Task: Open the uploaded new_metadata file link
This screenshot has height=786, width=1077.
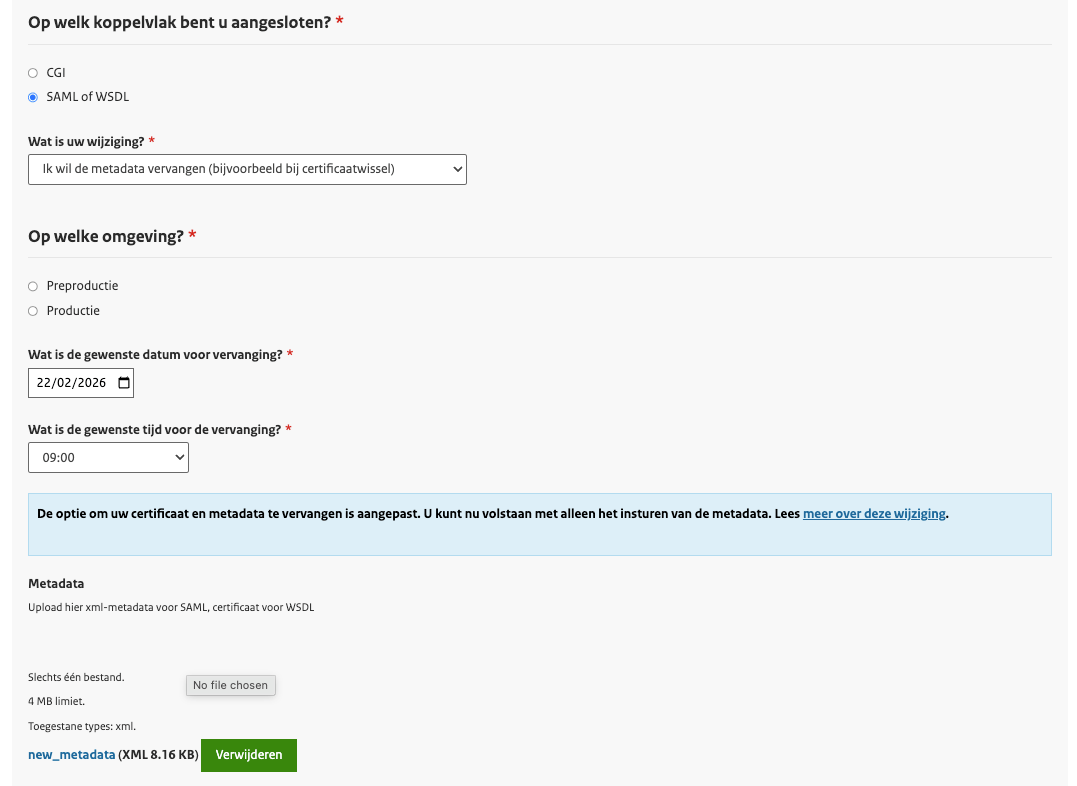Action: point(70,755)
